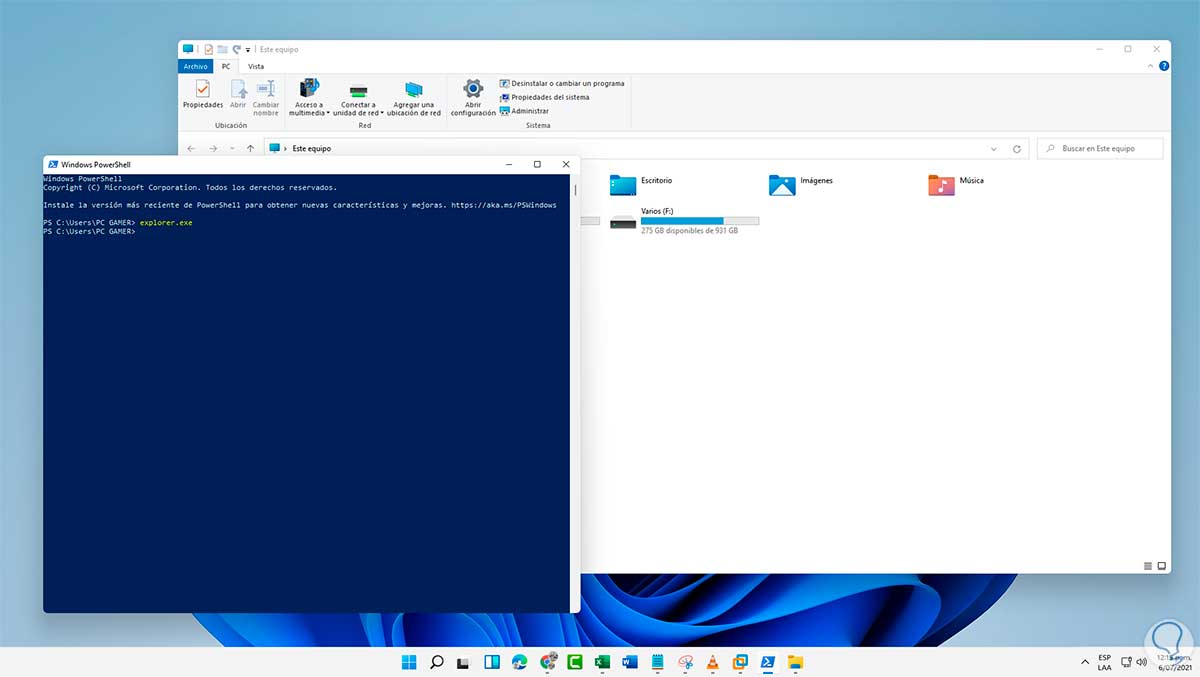Open Abrir configuración gear in ribbon
Viewport: 1200px width, 677px height.
coord(473,98)
